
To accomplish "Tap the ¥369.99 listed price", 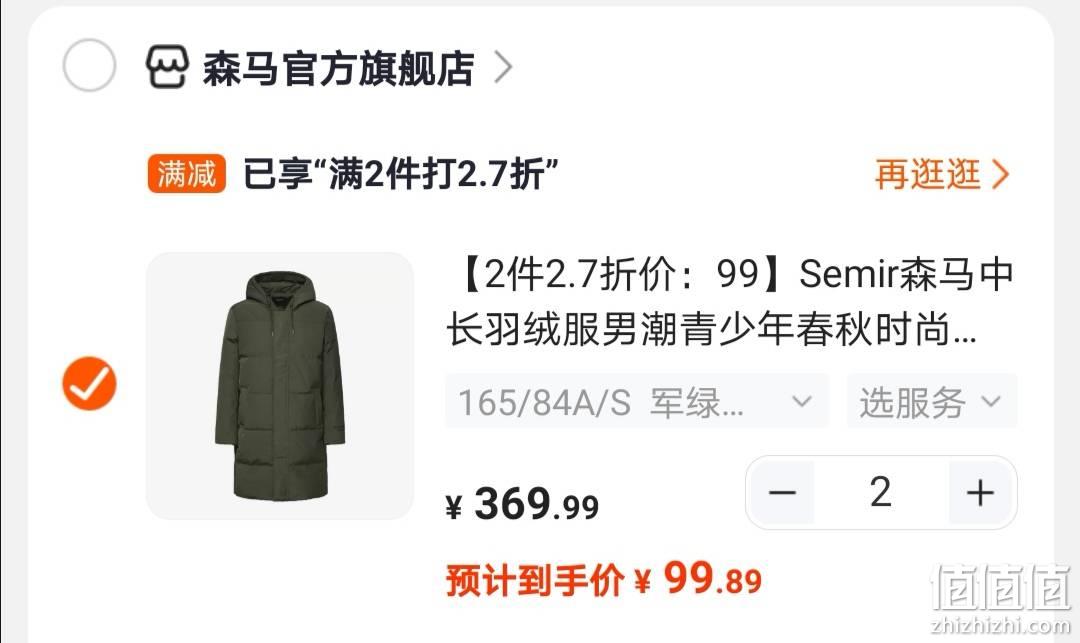I will click(522, 504).
